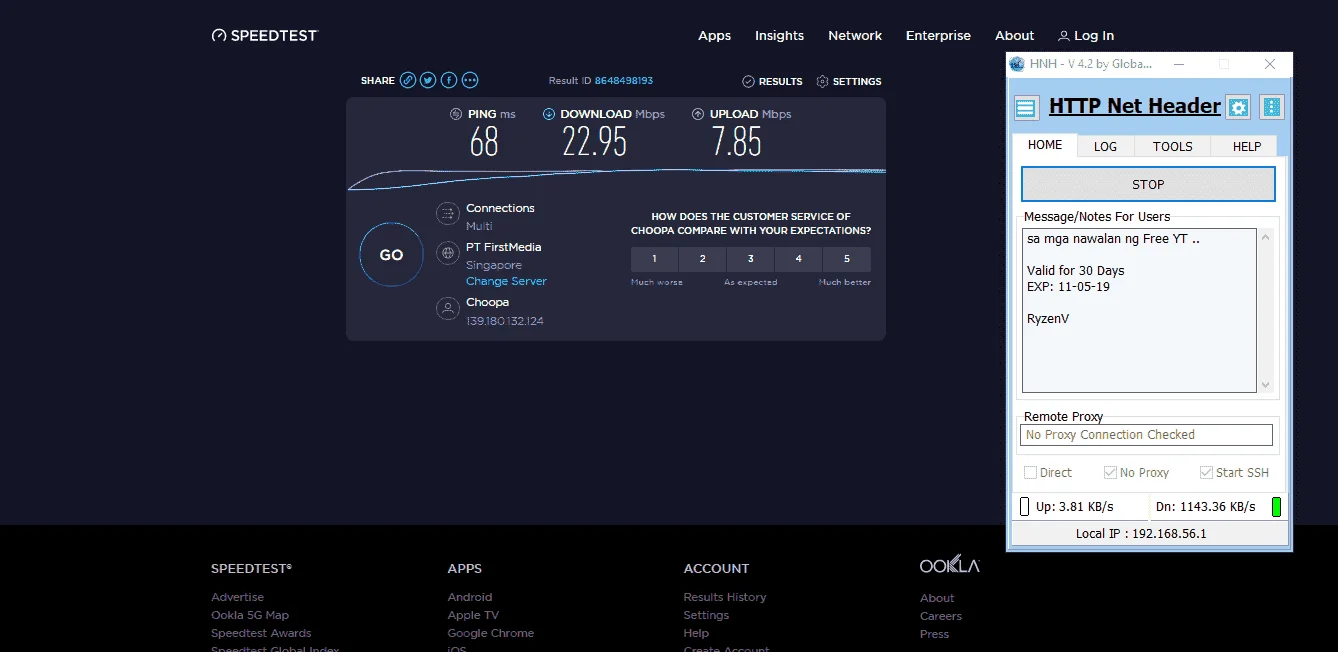Click HNH rightmost toolbar icon
This screenshot has width=1338, height=652.
(x=1271, y=107)
